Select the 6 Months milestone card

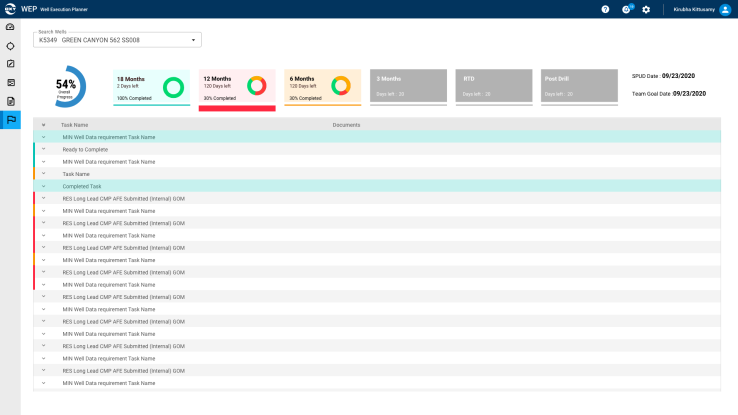[x=323, y=87]
